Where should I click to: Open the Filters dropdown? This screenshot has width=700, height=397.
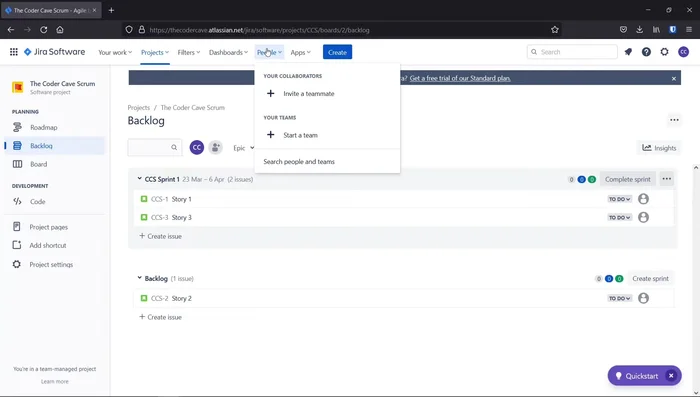[x=188, y=52]
